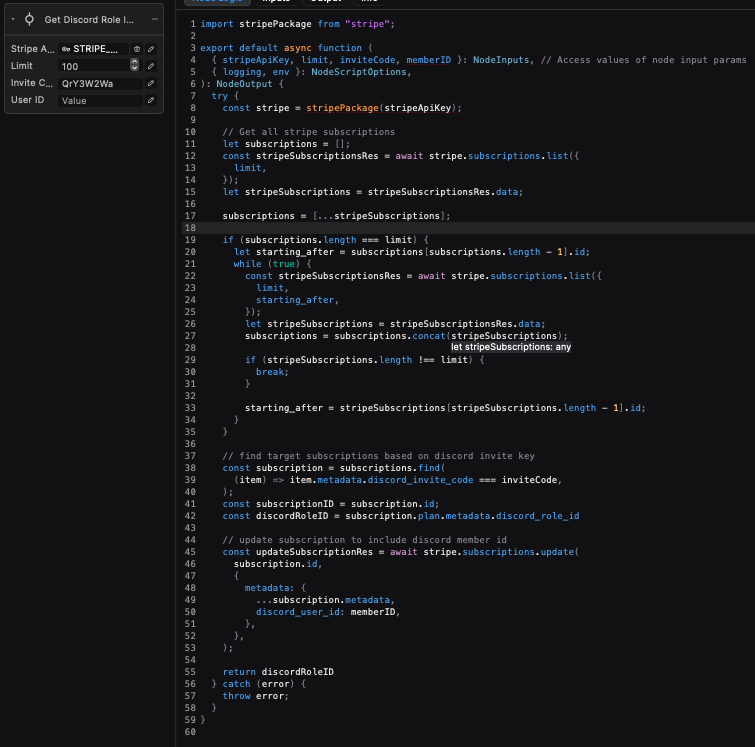Viewport: 755px width, 747px height.
Task: Click the STRIPE secret key input field
Action: [94, 49]
